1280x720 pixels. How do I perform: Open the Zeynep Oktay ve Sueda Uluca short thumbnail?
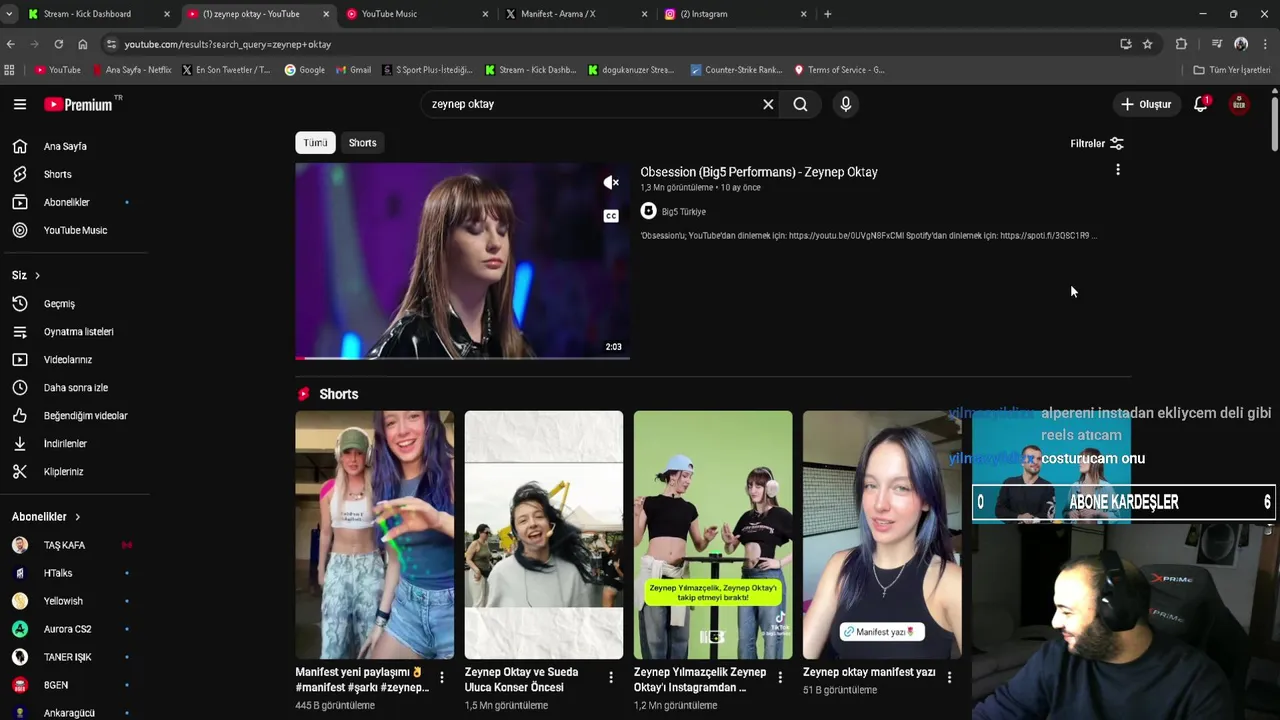coord(543,535)
